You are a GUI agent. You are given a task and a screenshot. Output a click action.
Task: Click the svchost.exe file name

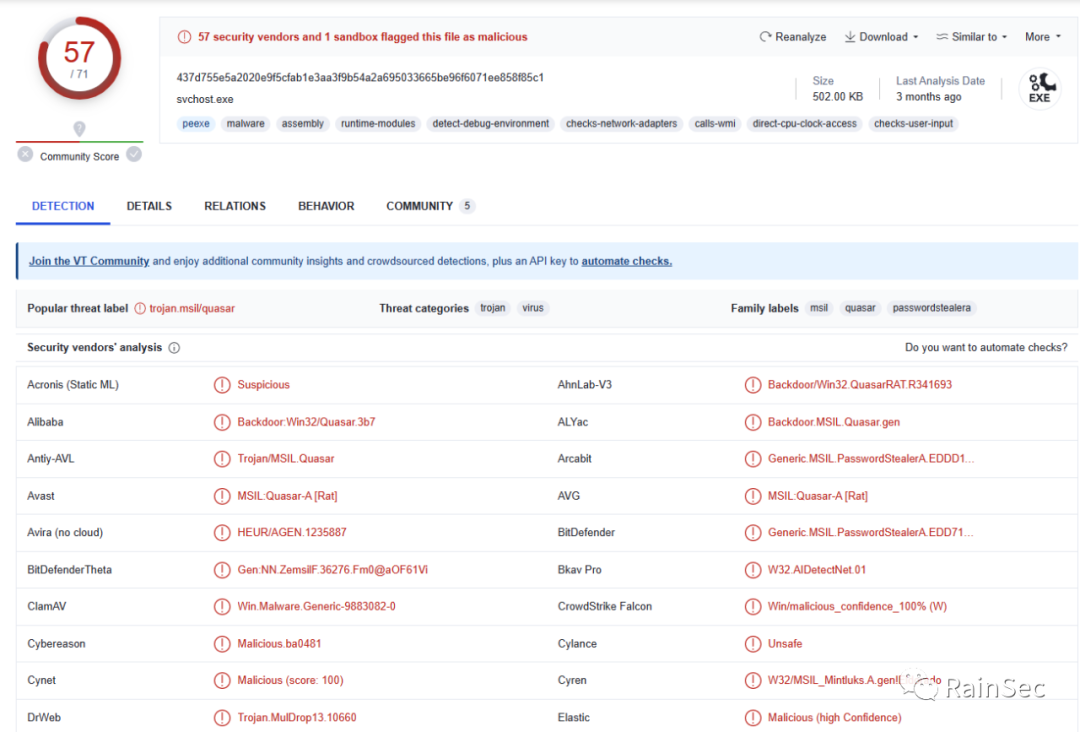point(205,99)
